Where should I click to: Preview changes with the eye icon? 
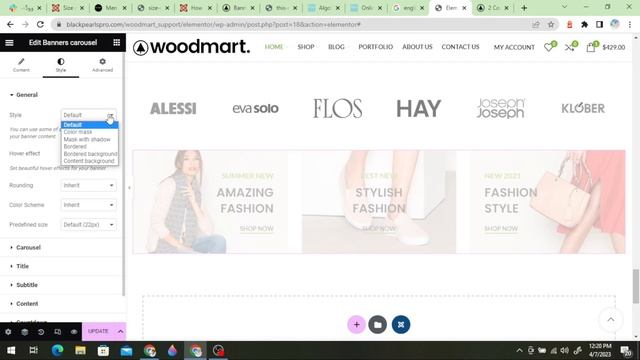74,332
